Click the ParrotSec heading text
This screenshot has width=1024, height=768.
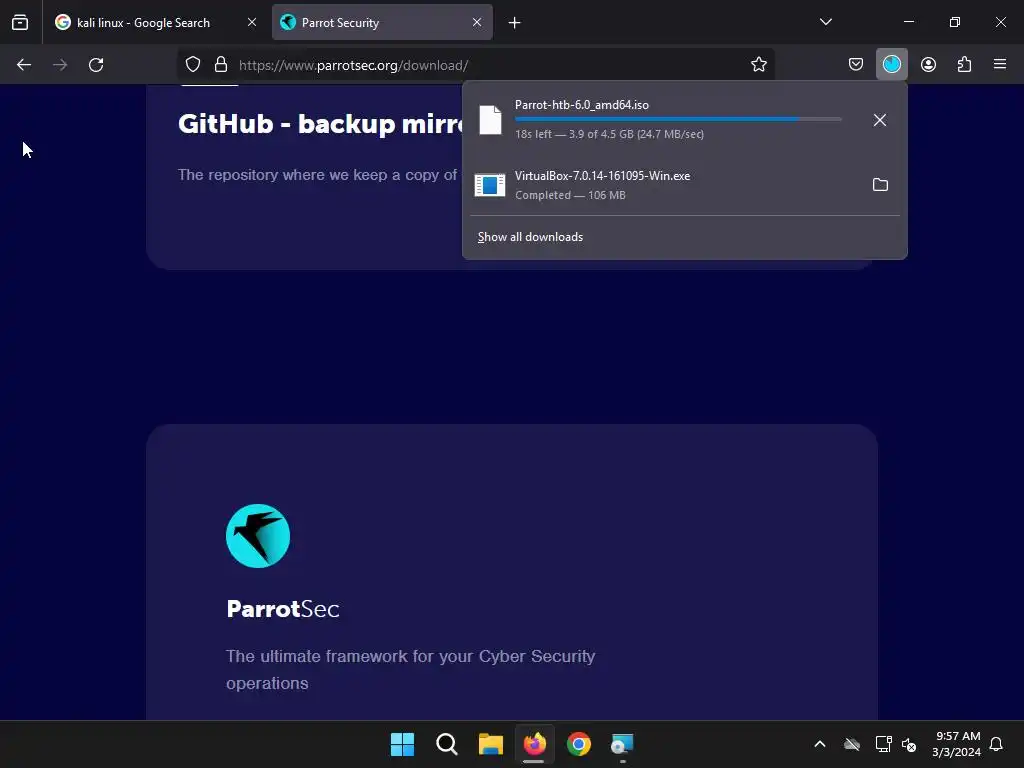click(283, 609)
